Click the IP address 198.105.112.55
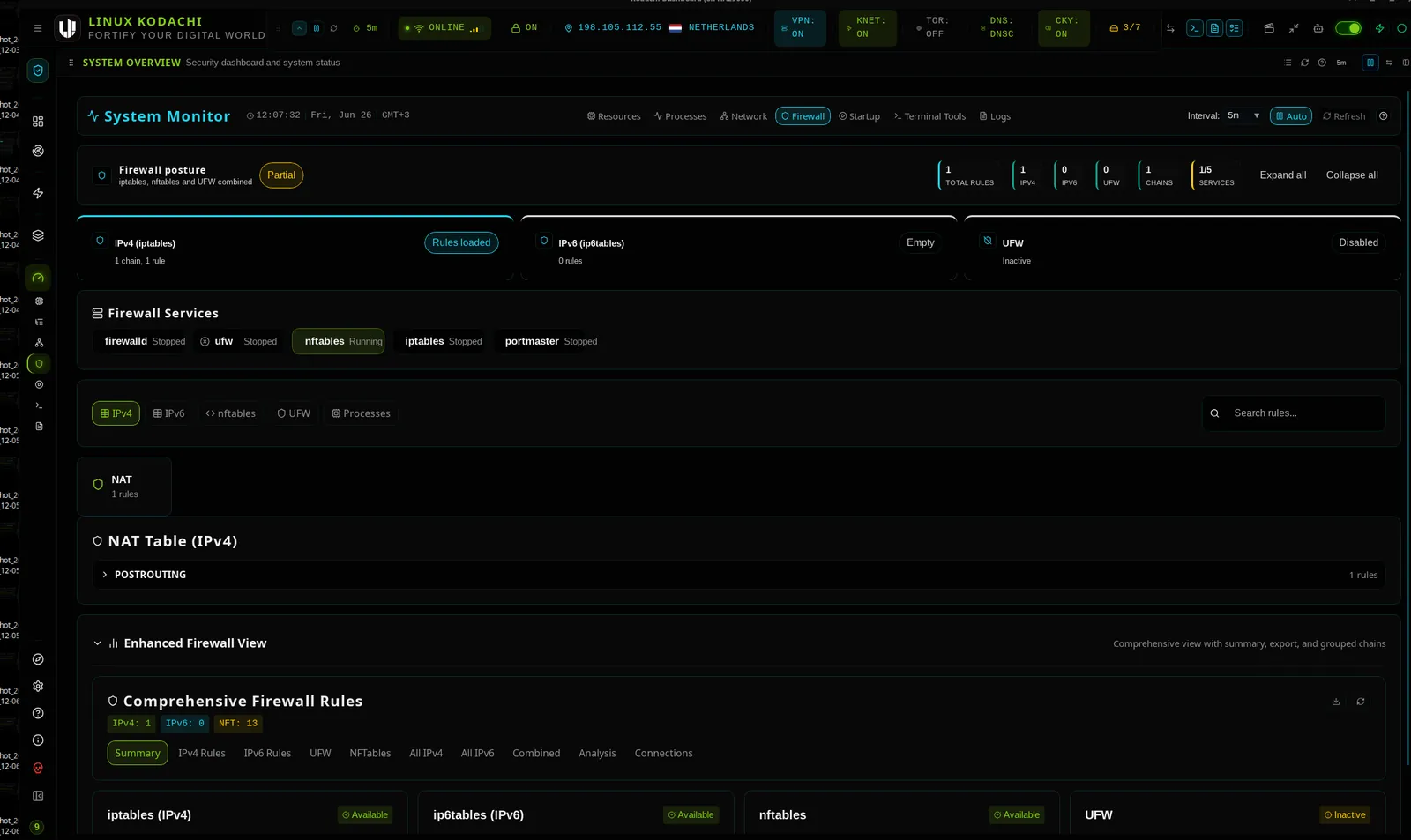Screen dimensions: 1411x840 619,28
